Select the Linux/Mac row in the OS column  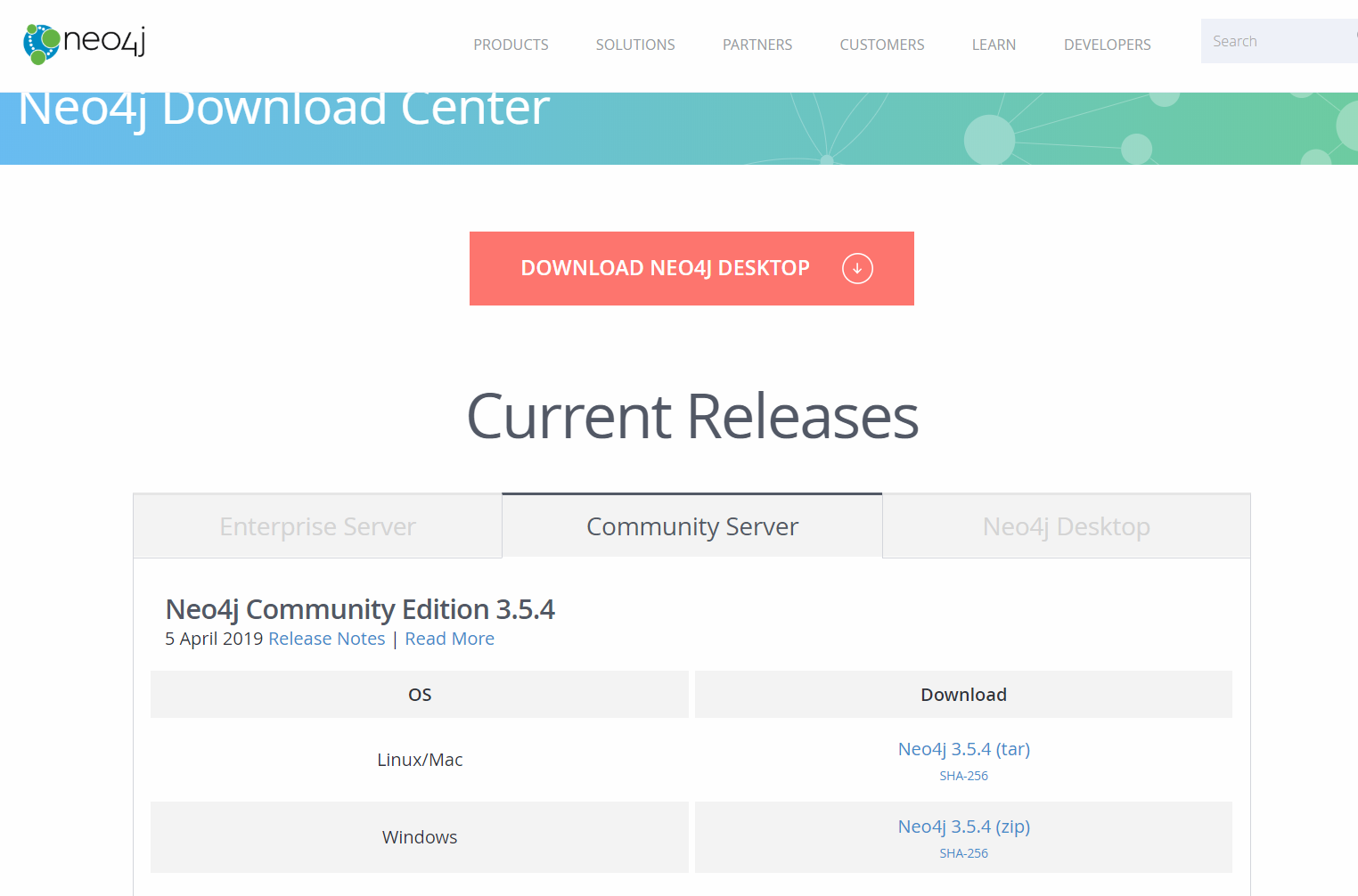(x=420, y=760)
